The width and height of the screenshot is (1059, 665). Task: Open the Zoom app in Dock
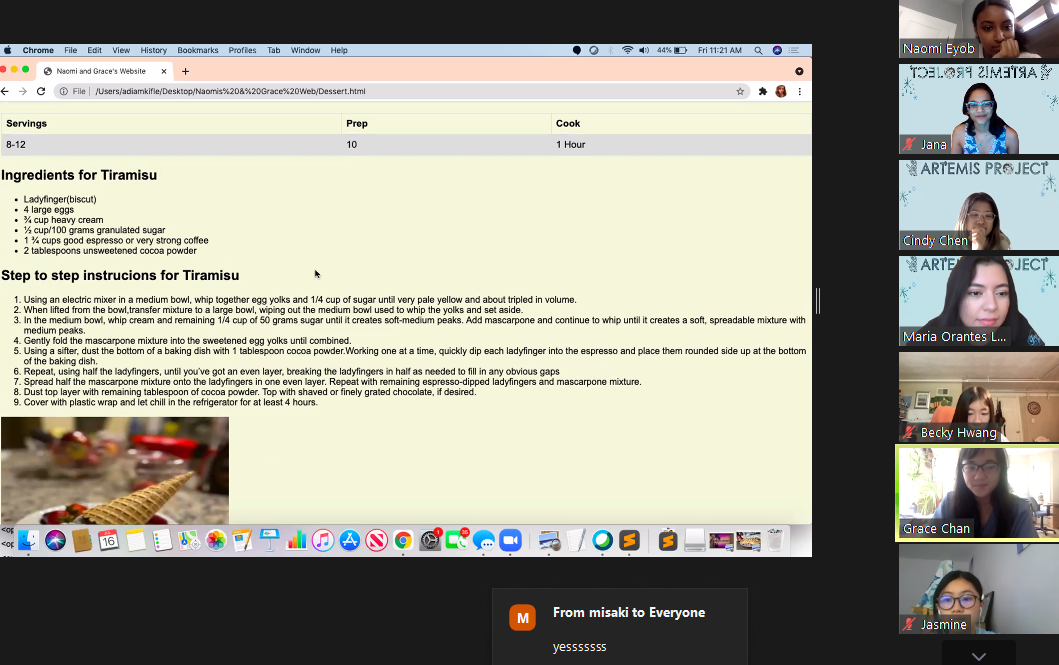tap(511, 540)
